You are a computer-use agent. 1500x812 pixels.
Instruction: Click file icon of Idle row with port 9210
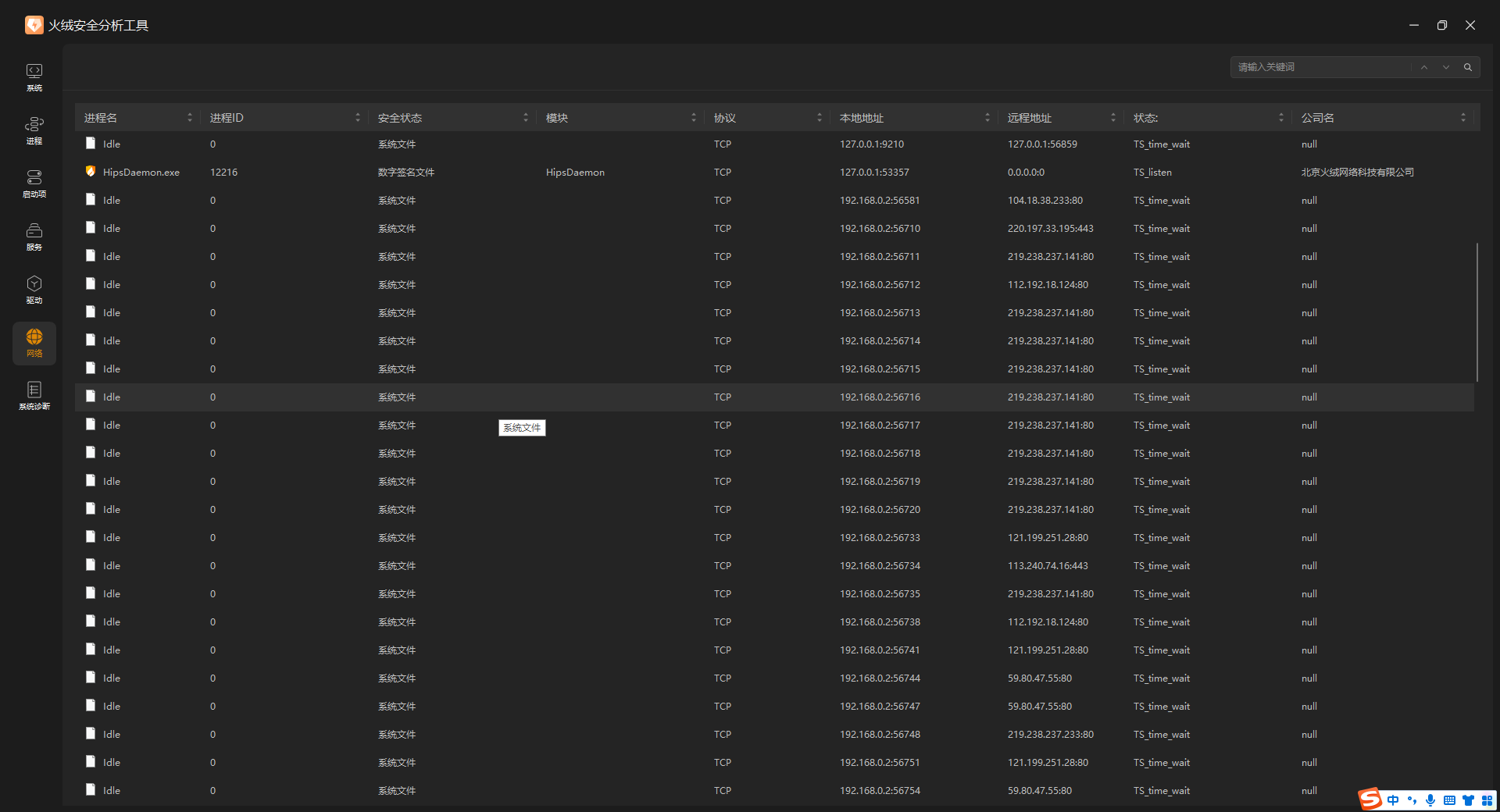[91, 143]
